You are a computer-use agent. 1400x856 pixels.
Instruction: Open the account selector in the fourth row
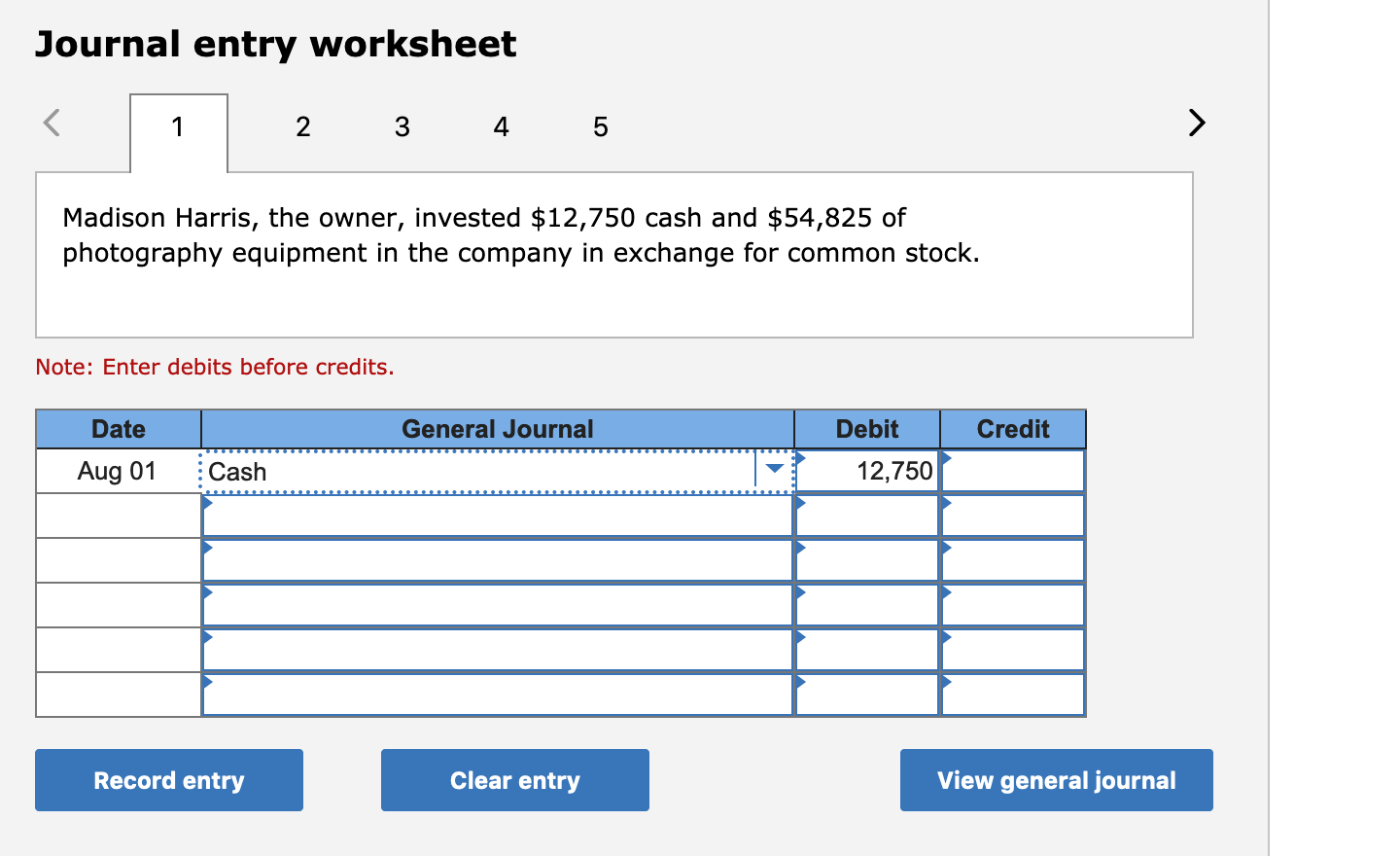point(206,591)
